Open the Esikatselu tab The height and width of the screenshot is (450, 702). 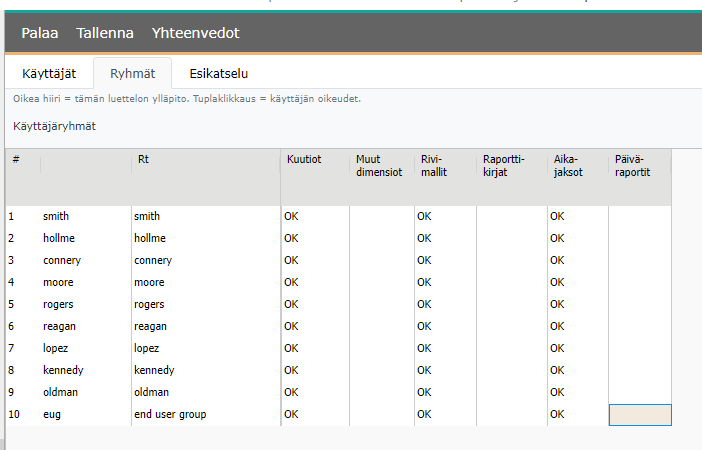218,73
